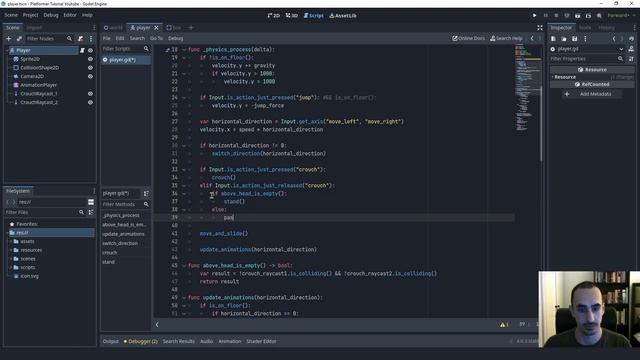Click the script minimap overview
640x360 pixels.
click(527, 88)
